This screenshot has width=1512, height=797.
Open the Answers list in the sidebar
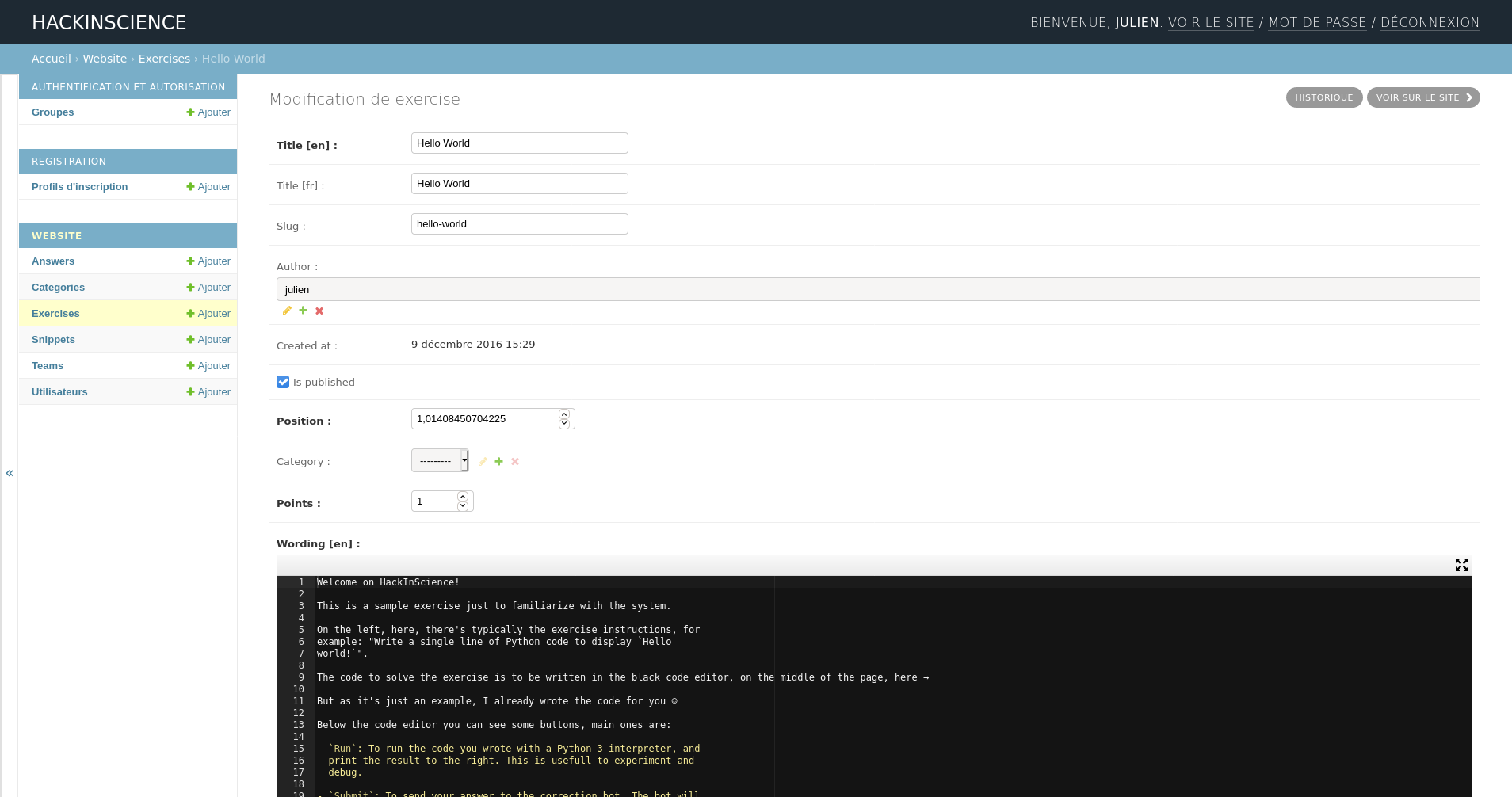[53, 261]
